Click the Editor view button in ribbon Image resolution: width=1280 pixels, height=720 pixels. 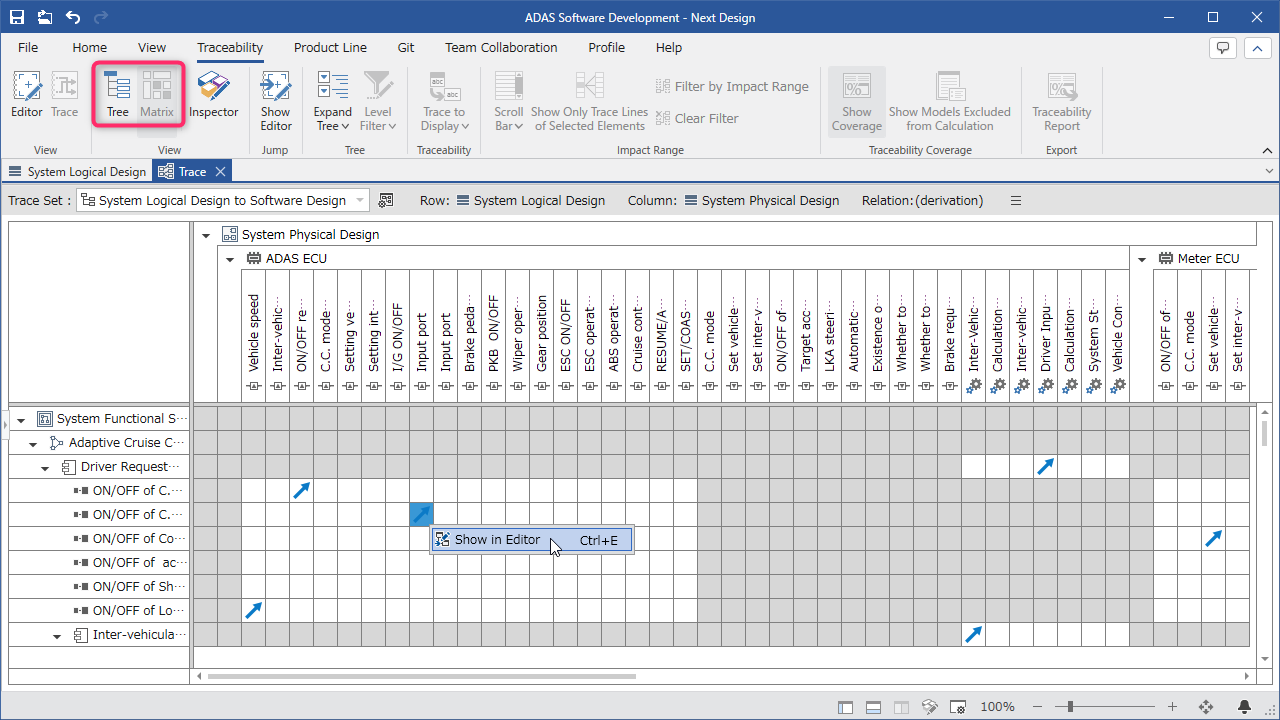[x=27, y=95]
